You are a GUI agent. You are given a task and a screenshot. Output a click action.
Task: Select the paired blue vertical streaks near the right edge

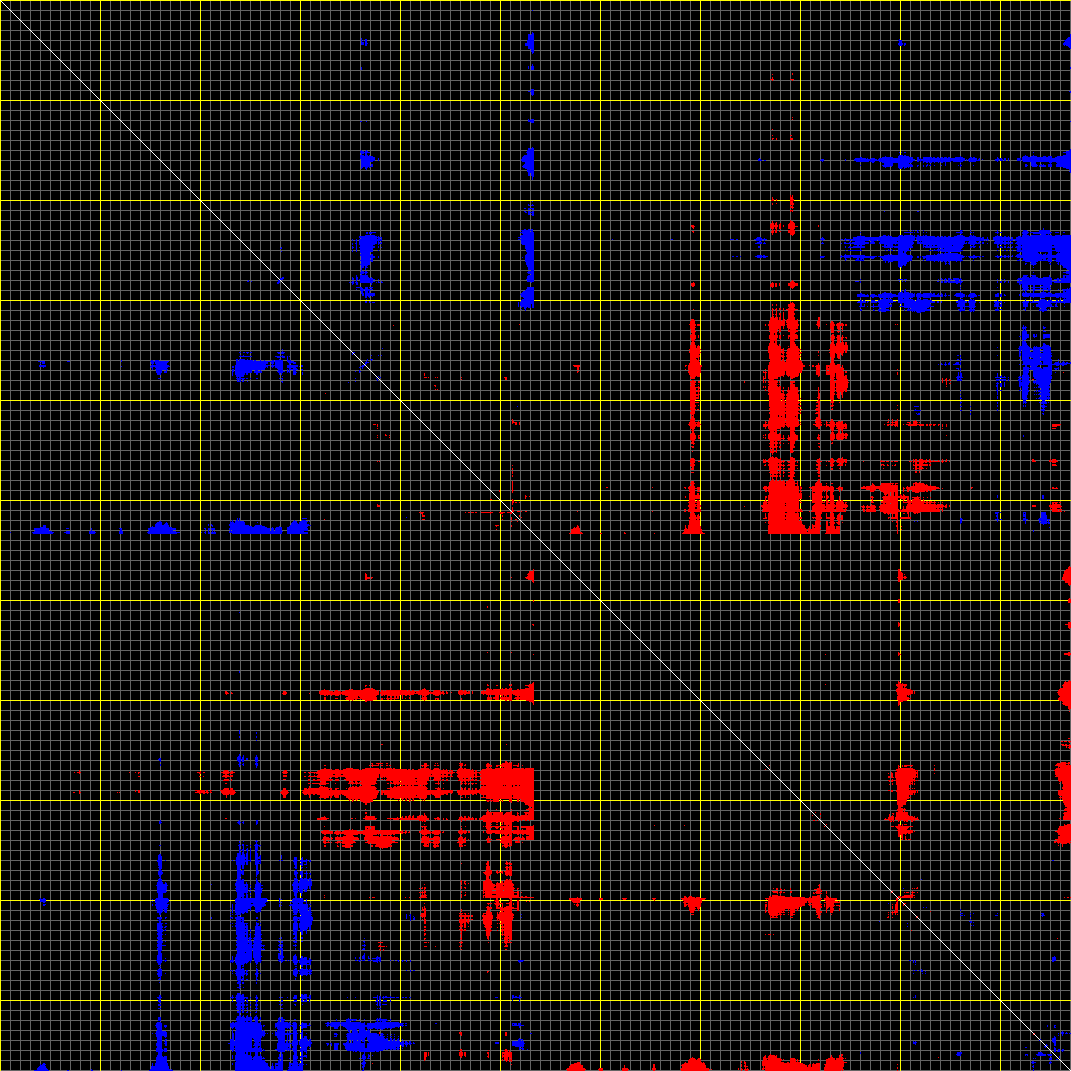tap(1035, 369)
